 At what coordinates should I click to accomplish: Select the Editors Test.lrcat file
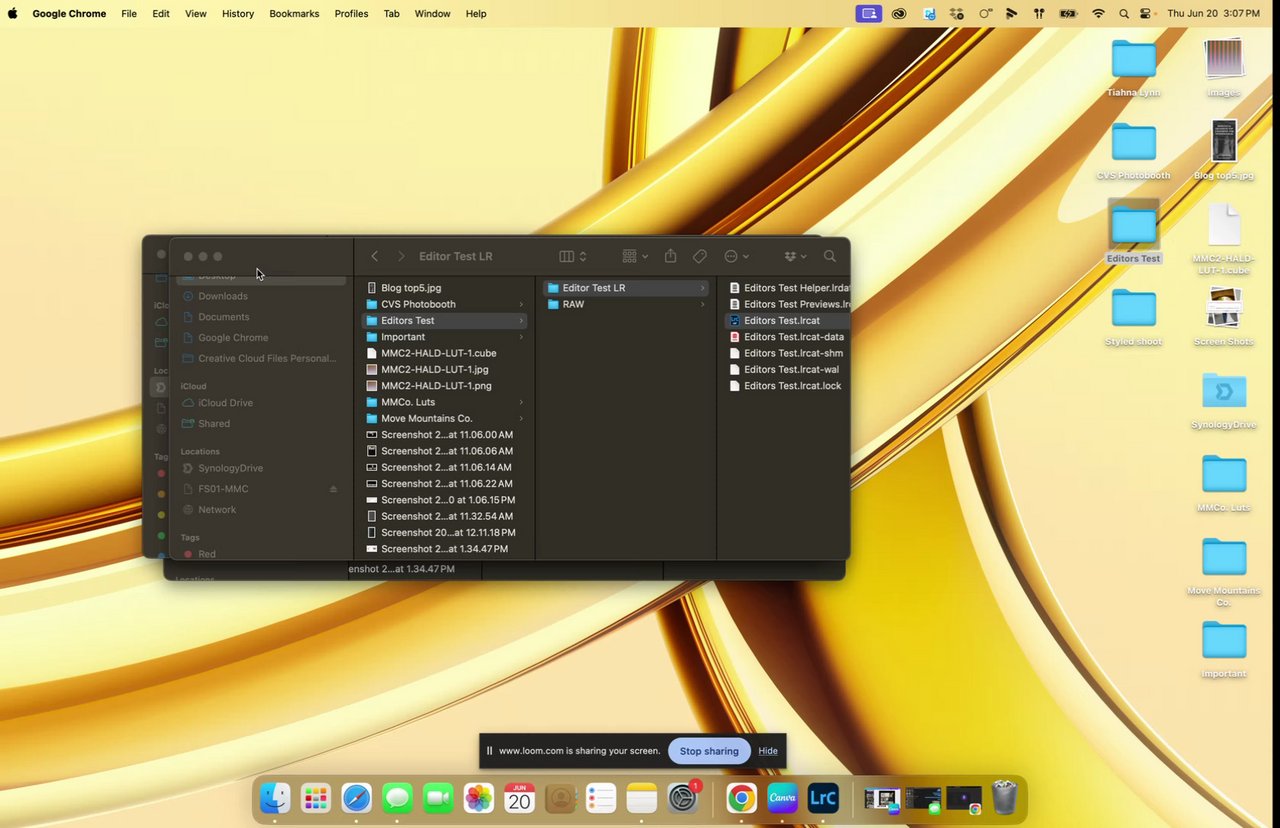[x=787, y=321]
